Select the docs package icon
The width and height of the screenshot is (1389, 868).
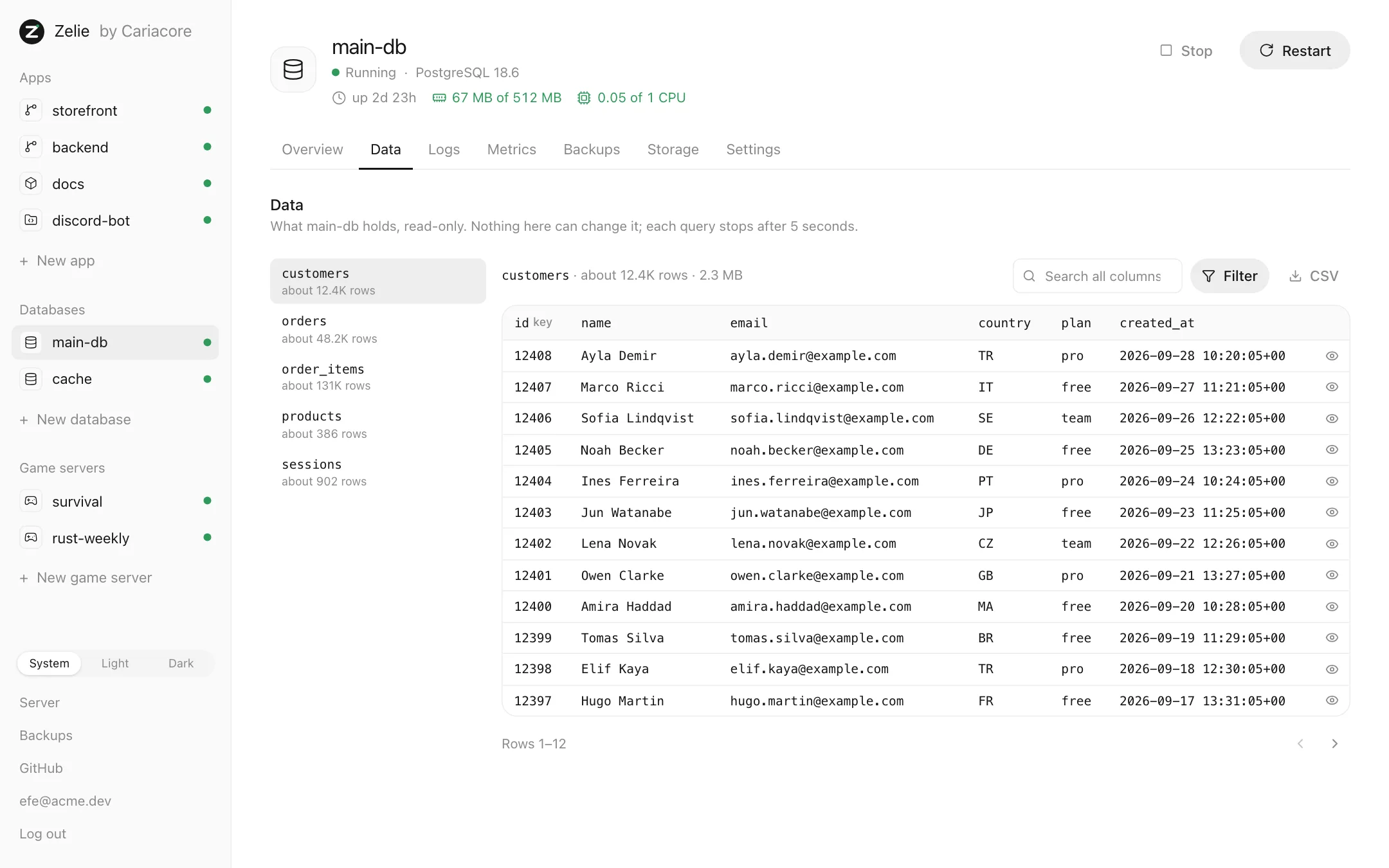(31, 184)
